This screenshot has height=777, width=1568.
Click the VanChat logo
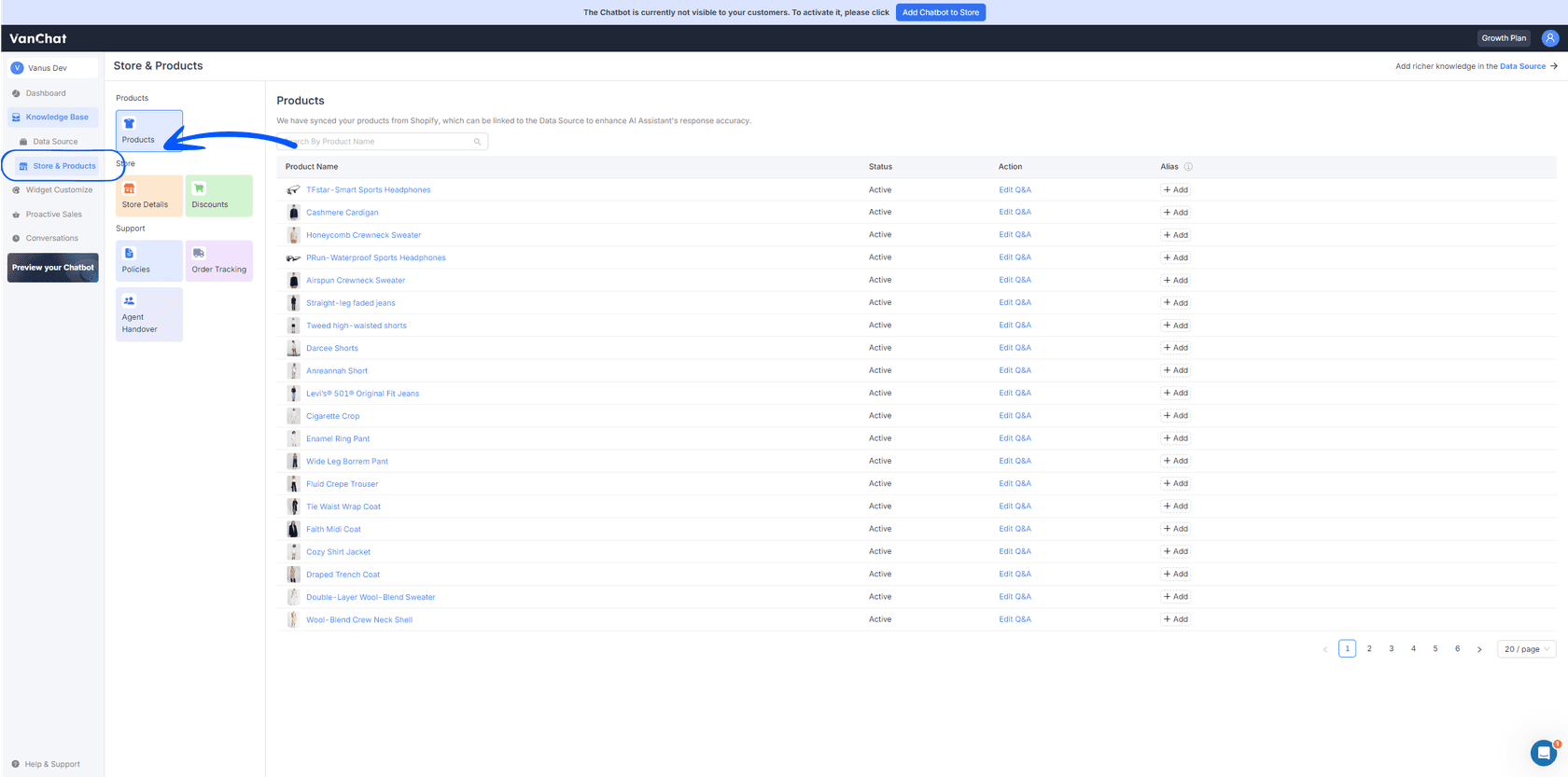click(38, 38)
